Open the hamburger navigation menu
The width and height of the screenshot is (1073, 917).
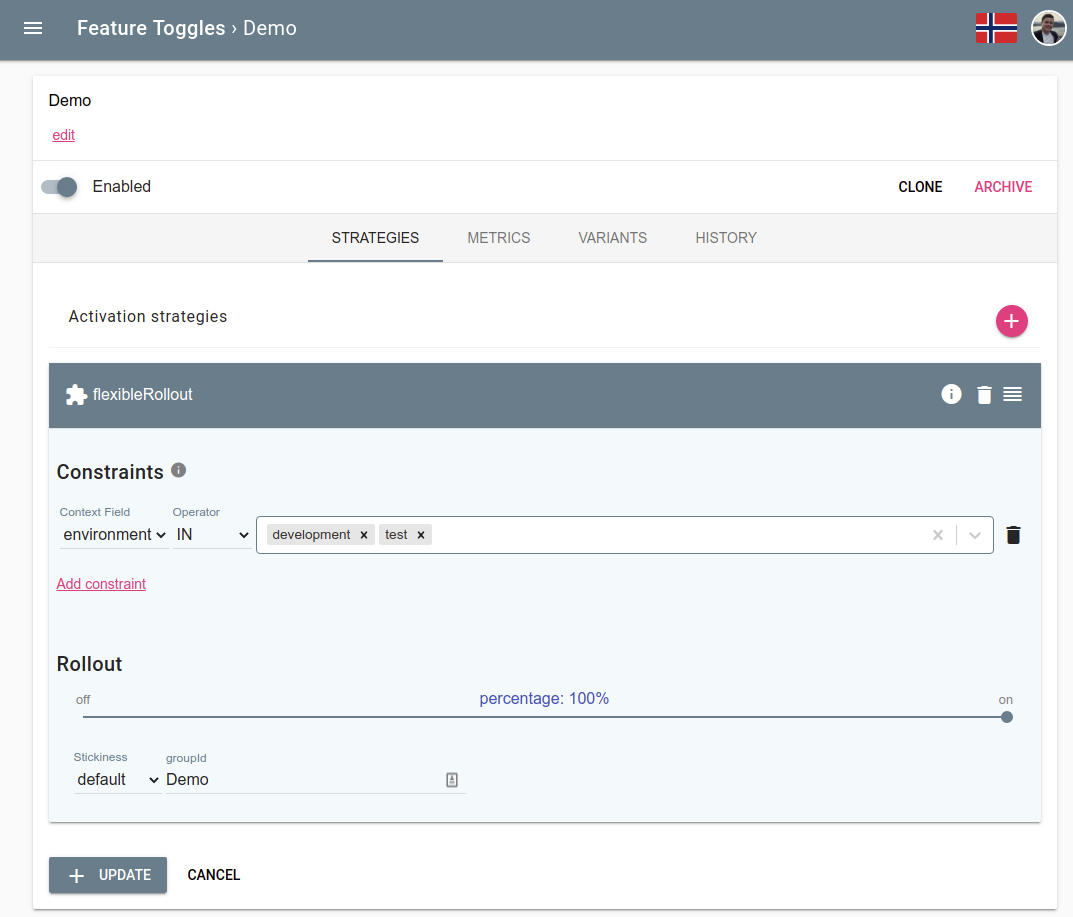33,28
